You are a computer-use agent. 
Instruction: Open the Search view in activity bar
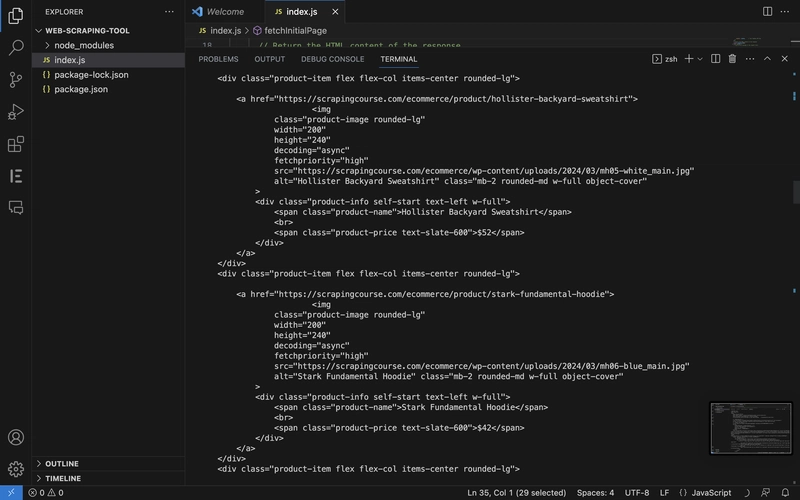click(16, 47)
